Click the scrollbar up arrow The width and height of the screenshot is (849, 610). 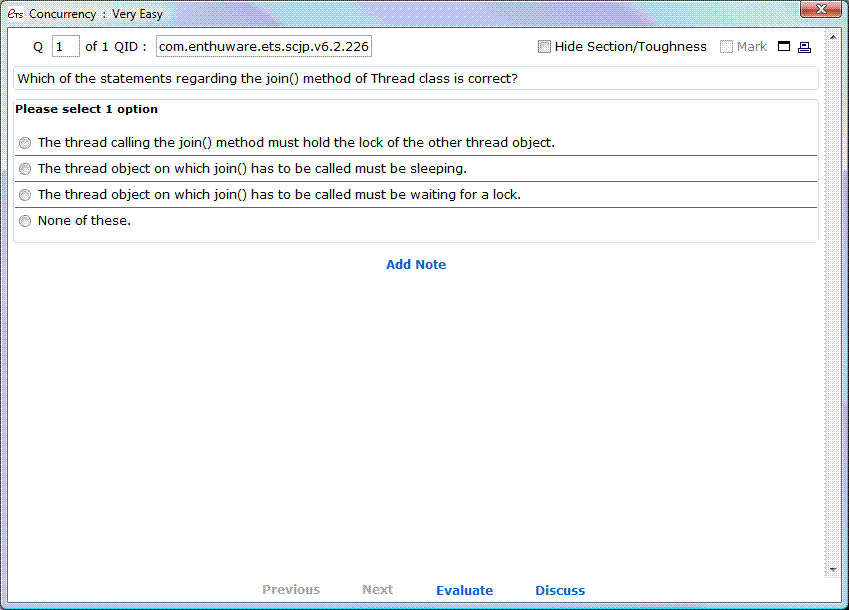pyautogui.click(x=834, y=38)
